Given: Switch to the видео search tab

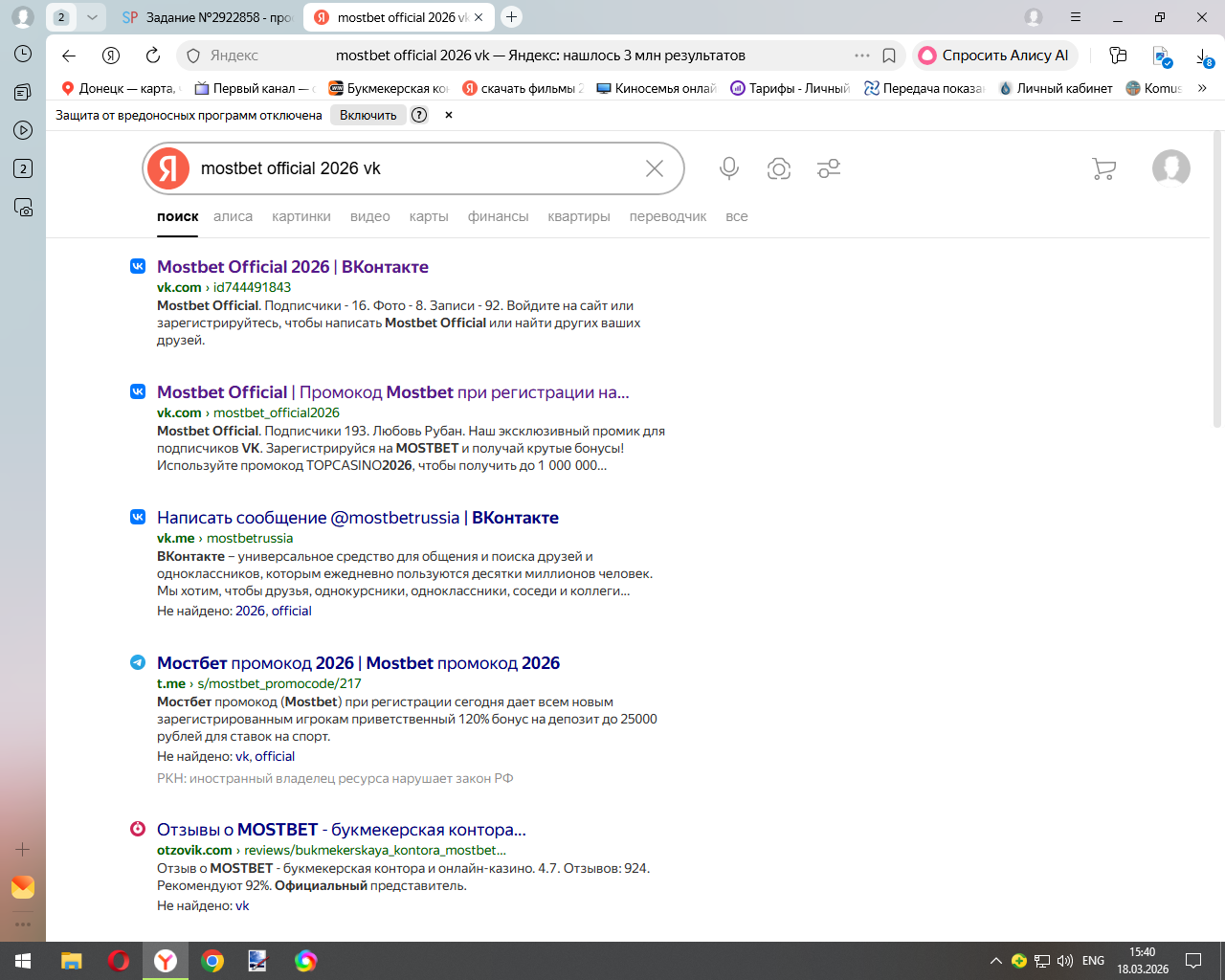Looking at the screenshot, I should click(370, 216).
